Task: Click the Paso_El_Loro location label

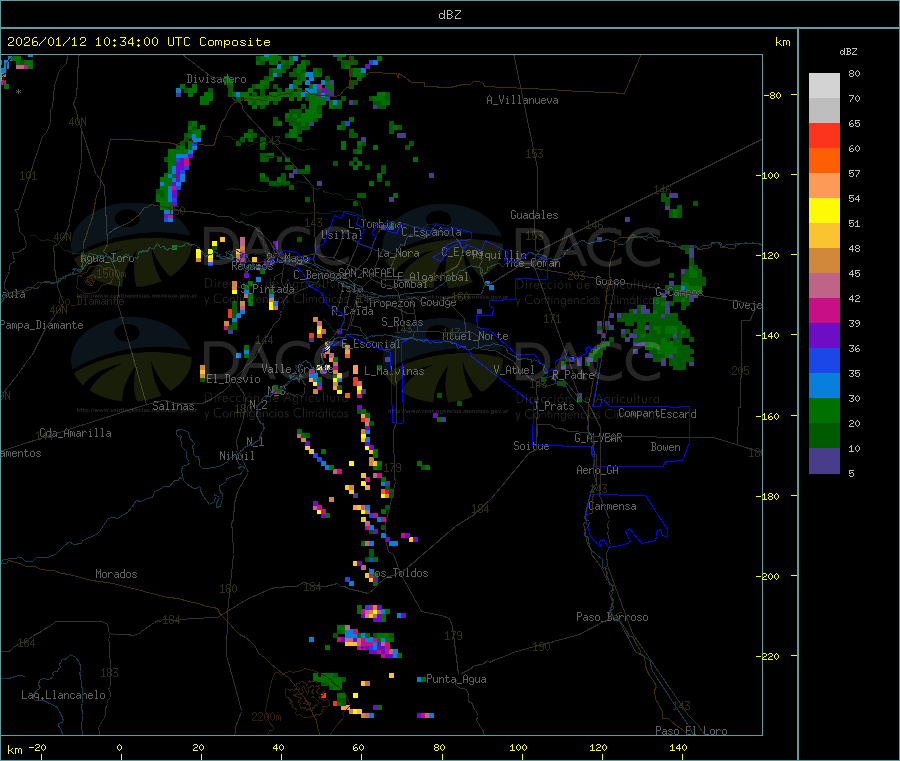Action: 692,731
